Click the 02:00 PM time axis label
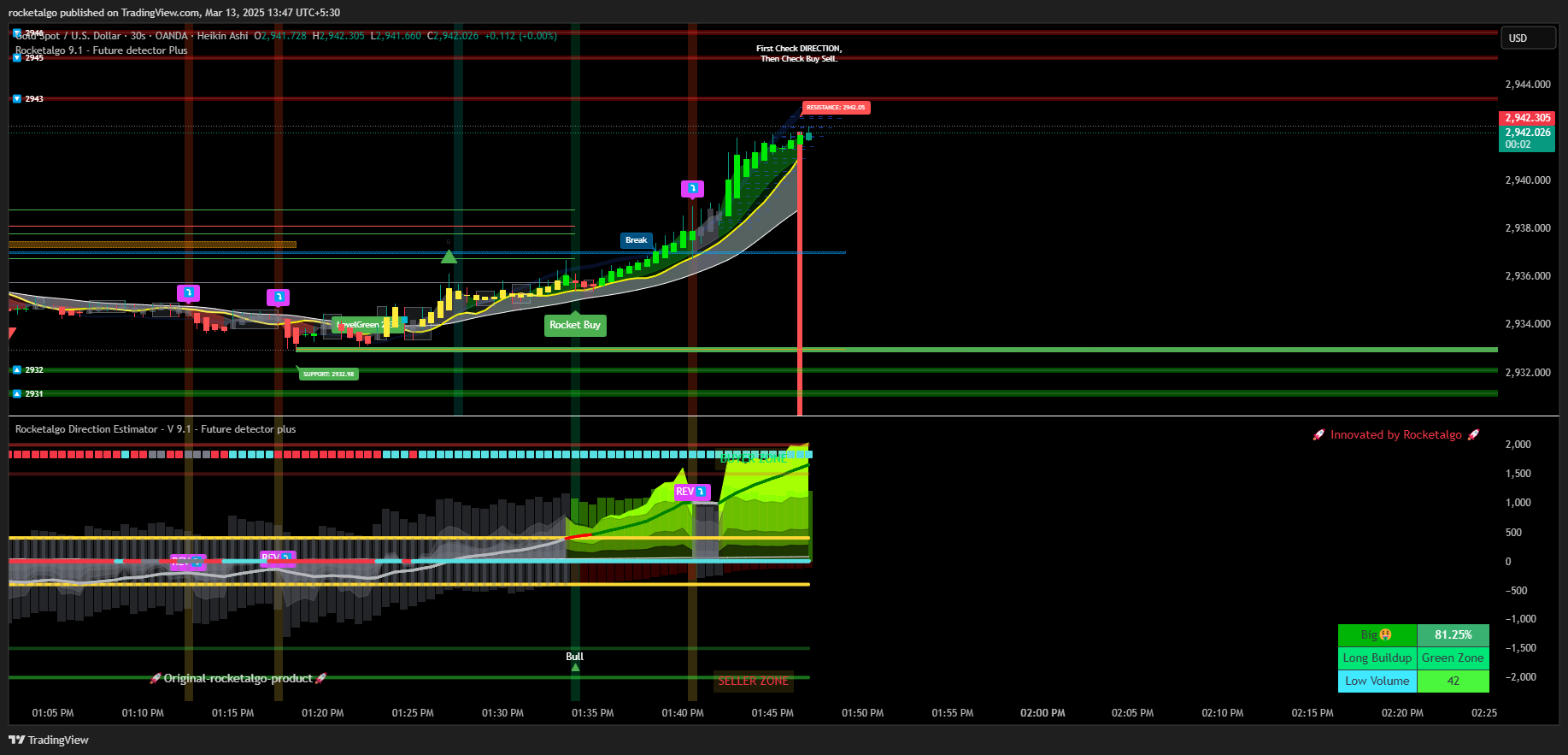This screenshot has height=755, width=1568. pos(1042,713)
